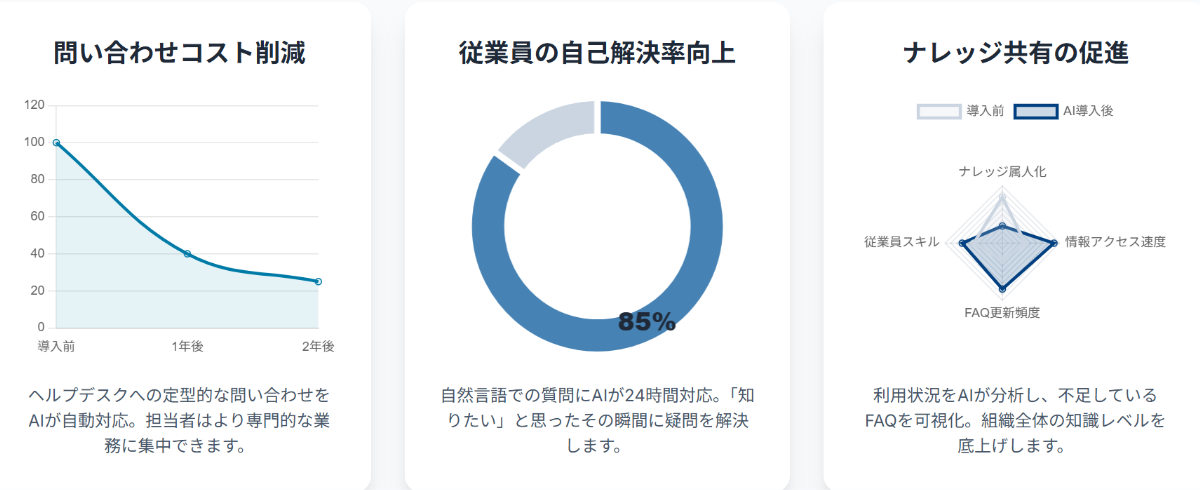Viewport: 1200px width, 490px height.
Task: Click the FAQ更新頻度 radar axis label
Action: click(1002, 312)
